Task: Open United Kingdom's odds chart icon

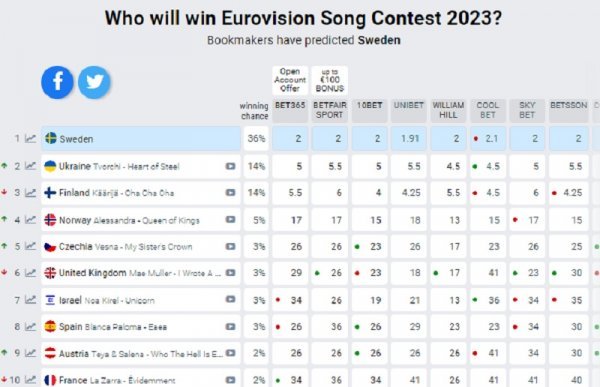Action: (31, 273)
